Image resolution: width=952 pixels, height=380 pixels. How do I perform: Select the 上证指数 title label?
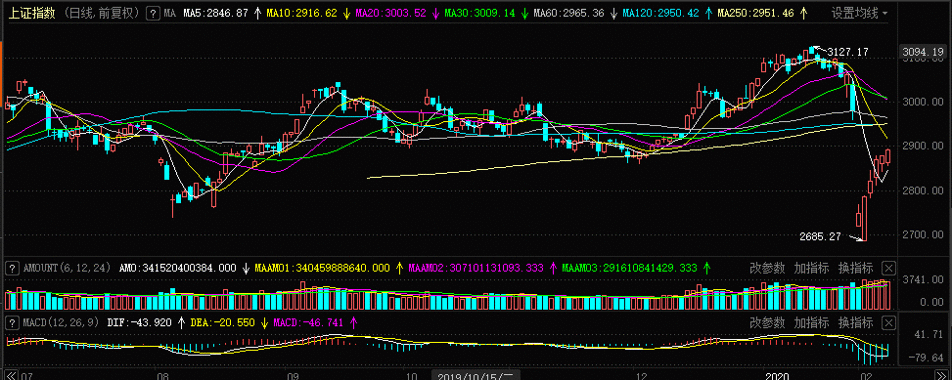point(32,13)
